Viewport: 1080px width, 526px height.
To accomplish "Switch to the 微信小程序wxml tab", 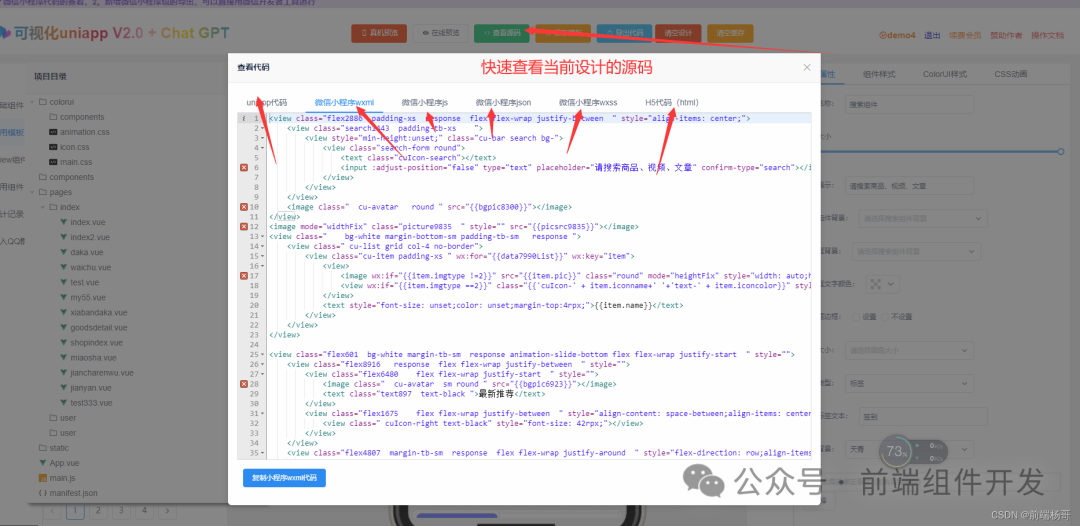I will click(344, 103).
